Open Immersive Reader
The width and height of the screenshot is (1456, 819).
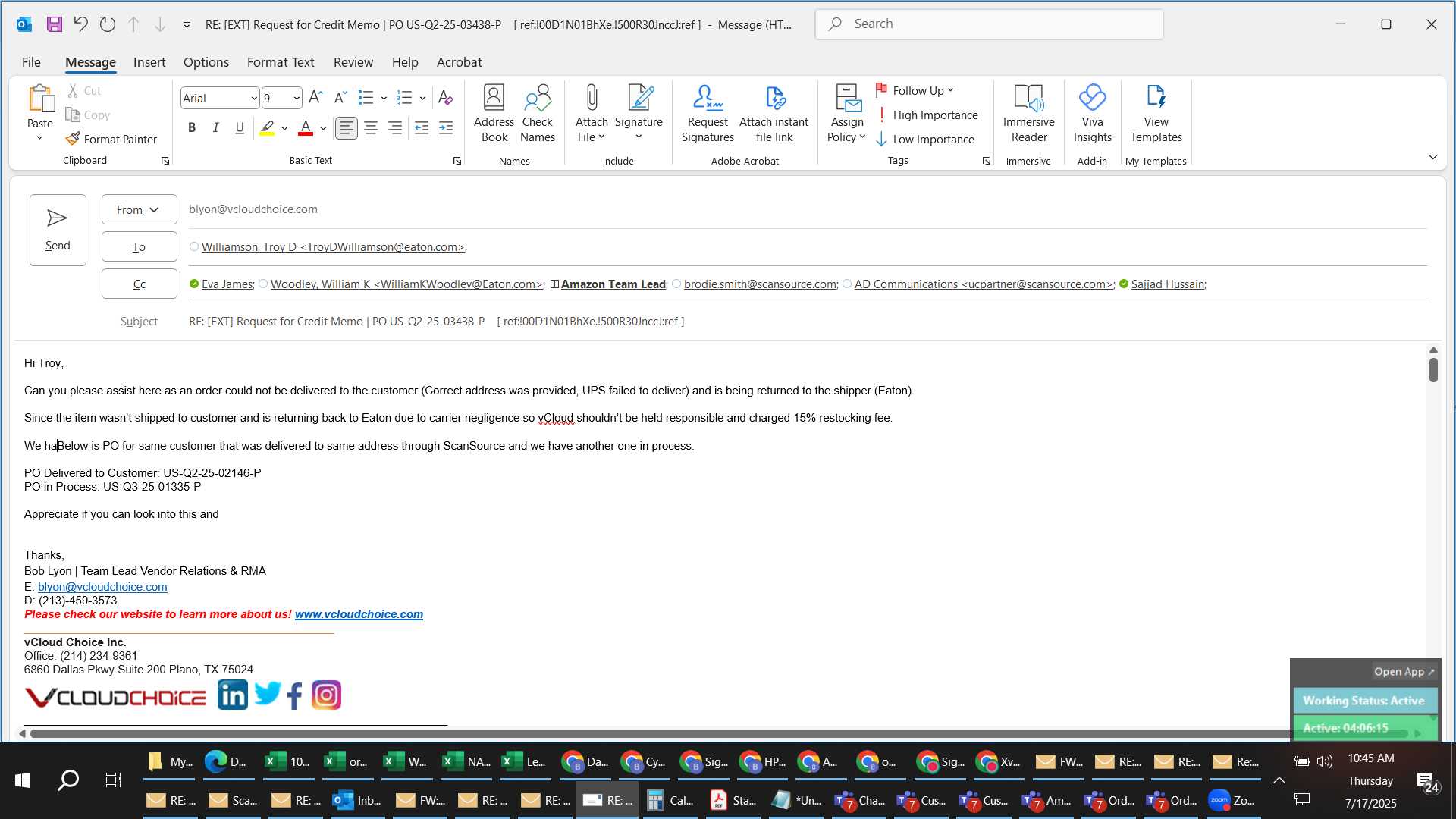(x=1028, y=114)
